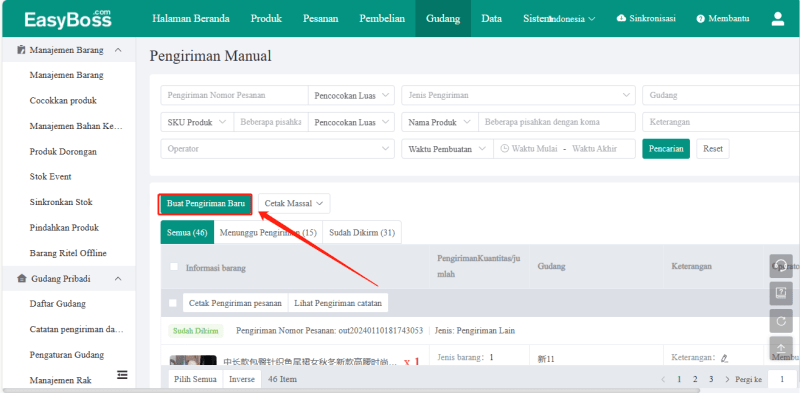Viewport: 800px width, 393px height.
Task: Open the Waktu Pembuatan dropdown
Action: point(447,149)
